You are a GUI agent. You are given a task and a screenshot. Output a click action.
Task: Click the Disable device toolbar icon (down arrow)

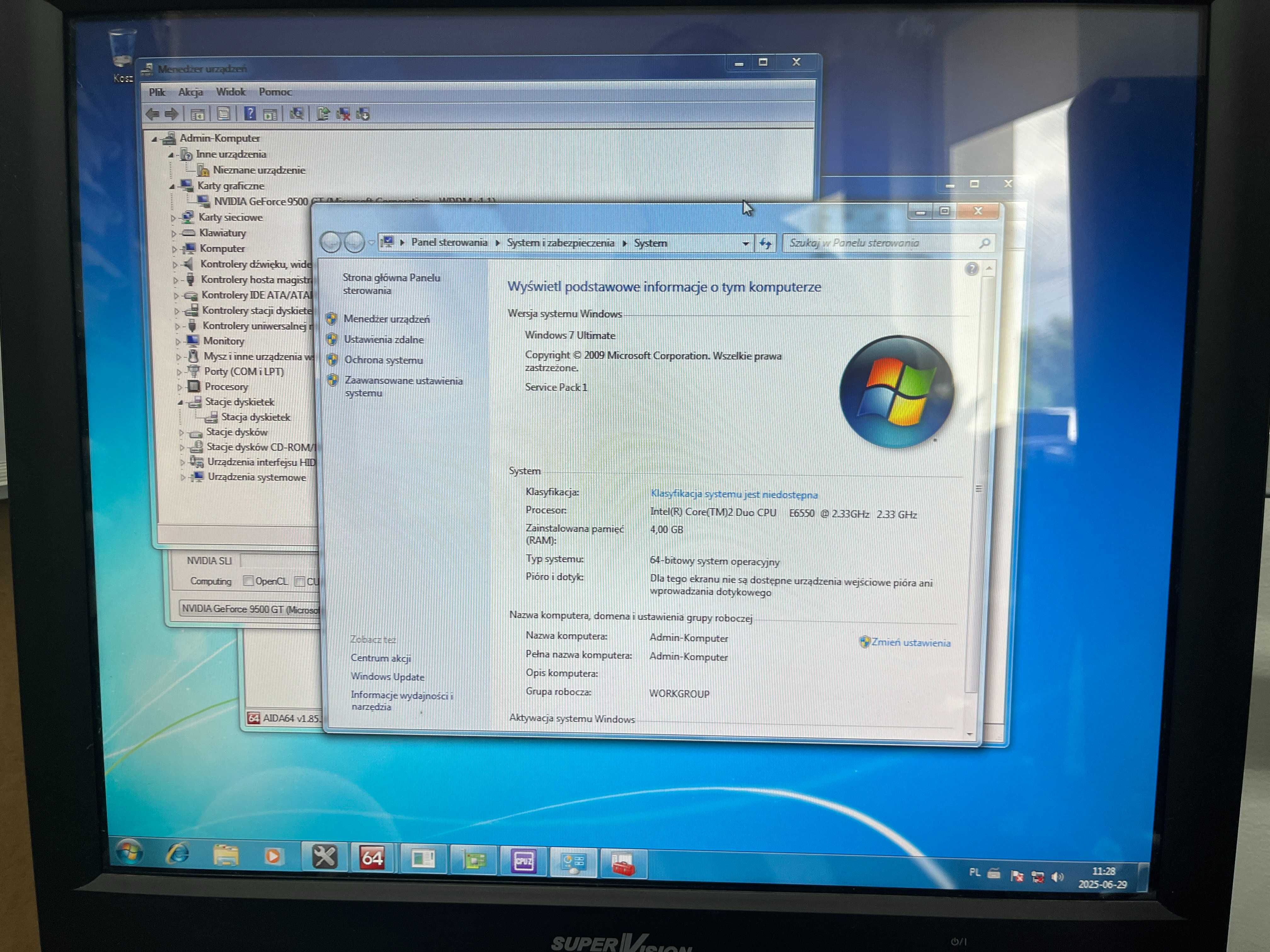(363, 114)
